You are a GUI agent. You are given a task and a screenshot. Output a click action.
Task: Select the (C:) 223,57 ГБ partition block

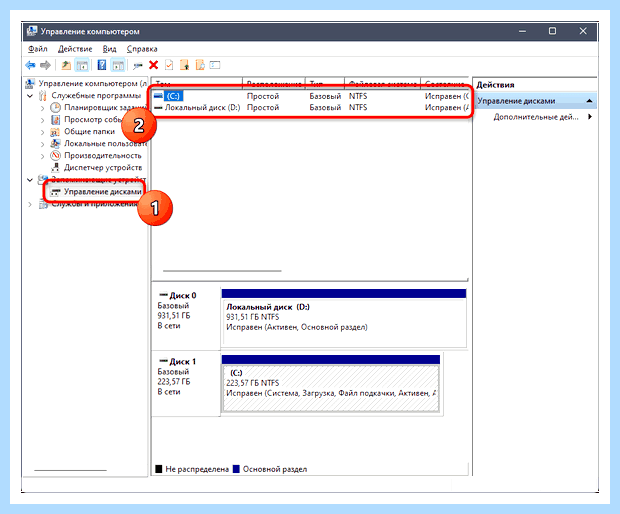[x=331, y=384]
